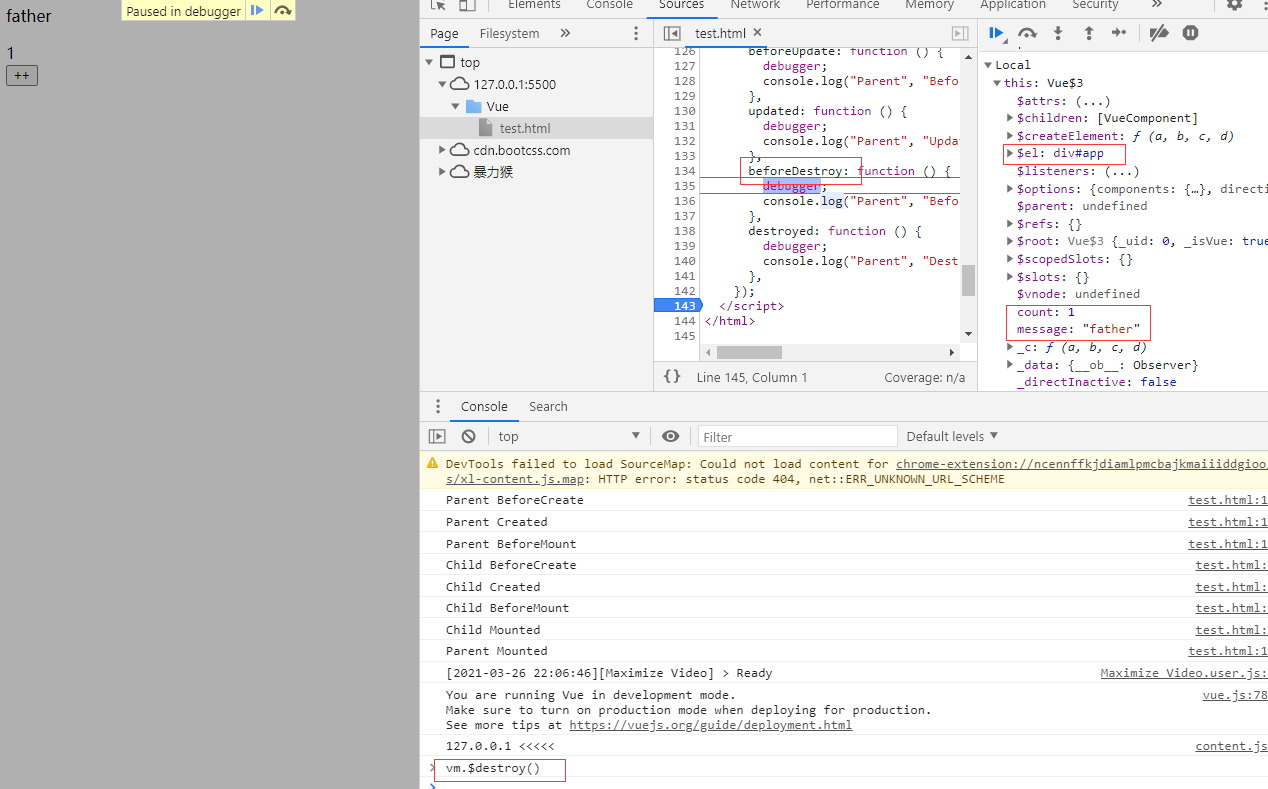Open Default levels dropdown
The image size is (1268, 789).
[x=952, y=436]
